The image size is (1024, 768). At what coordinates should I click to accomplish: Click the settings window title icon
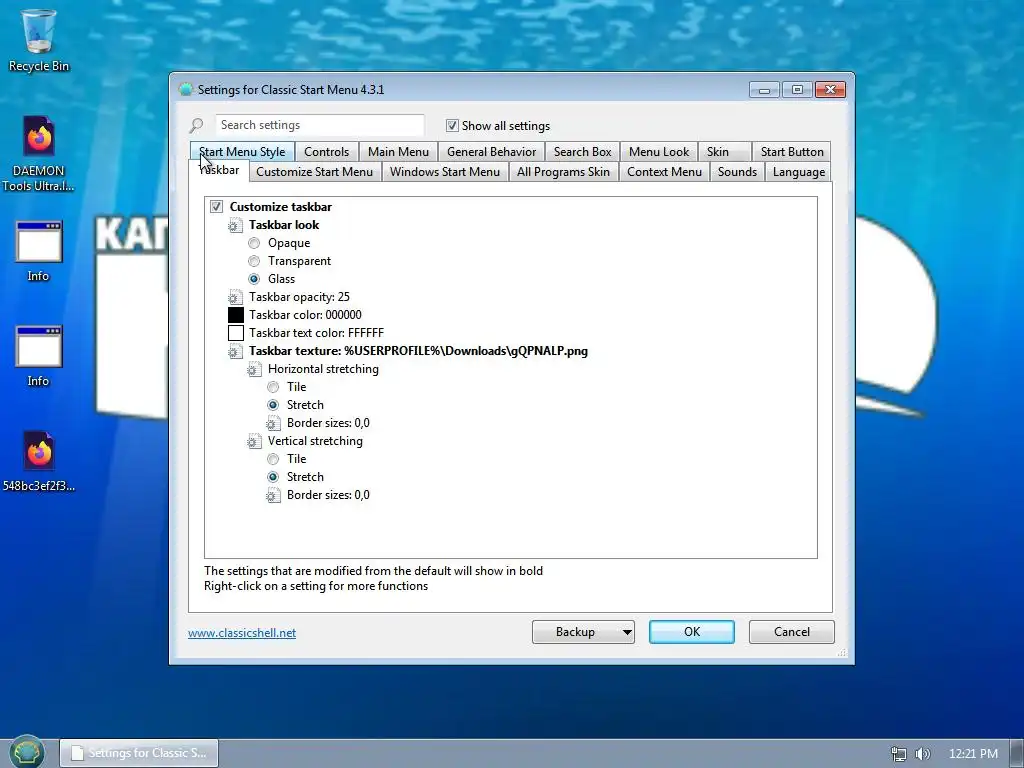(185, 89)
